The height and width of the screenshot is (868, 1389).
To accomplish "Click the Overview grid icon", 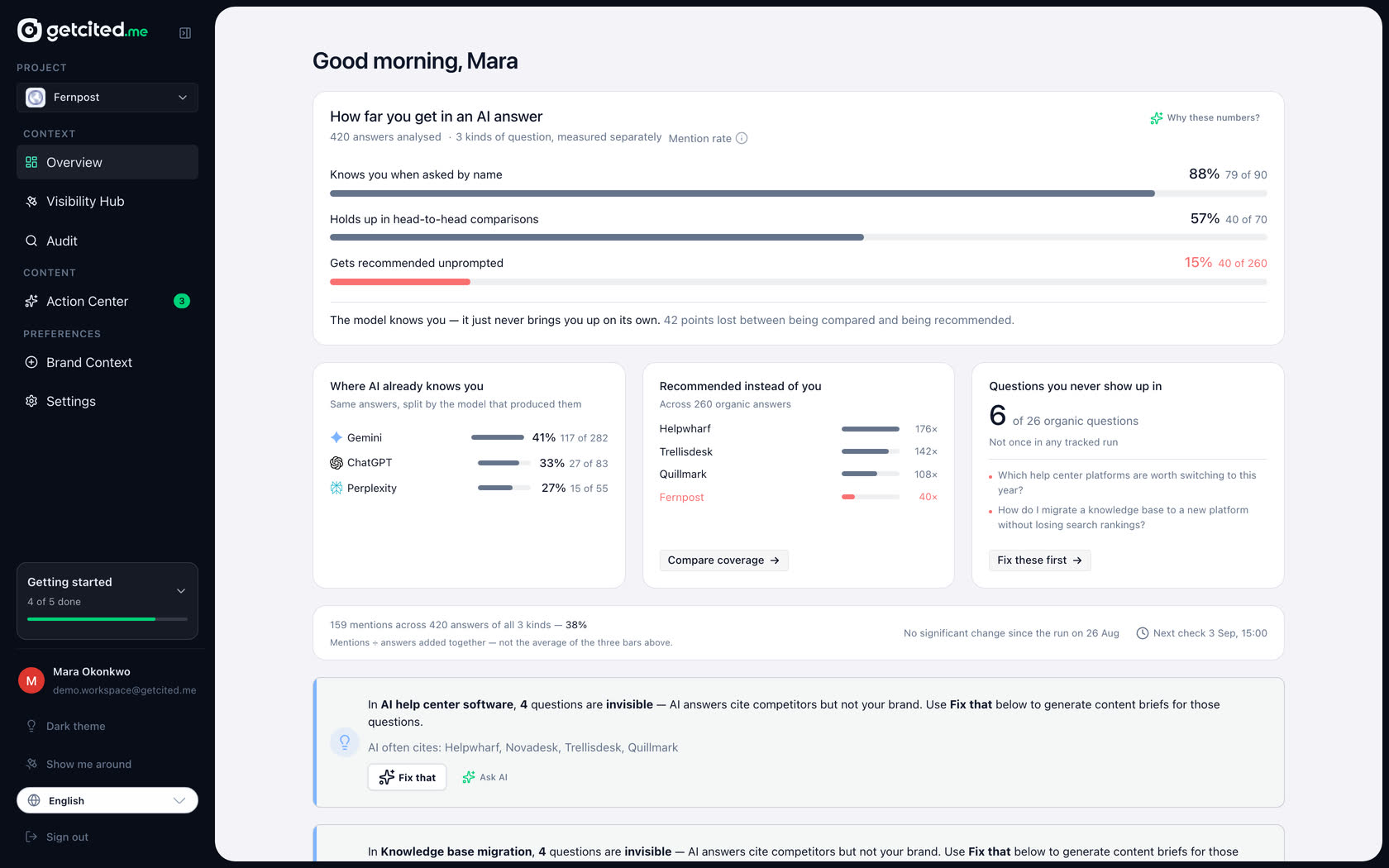I will pyautogui.click(x=31, y=163).
